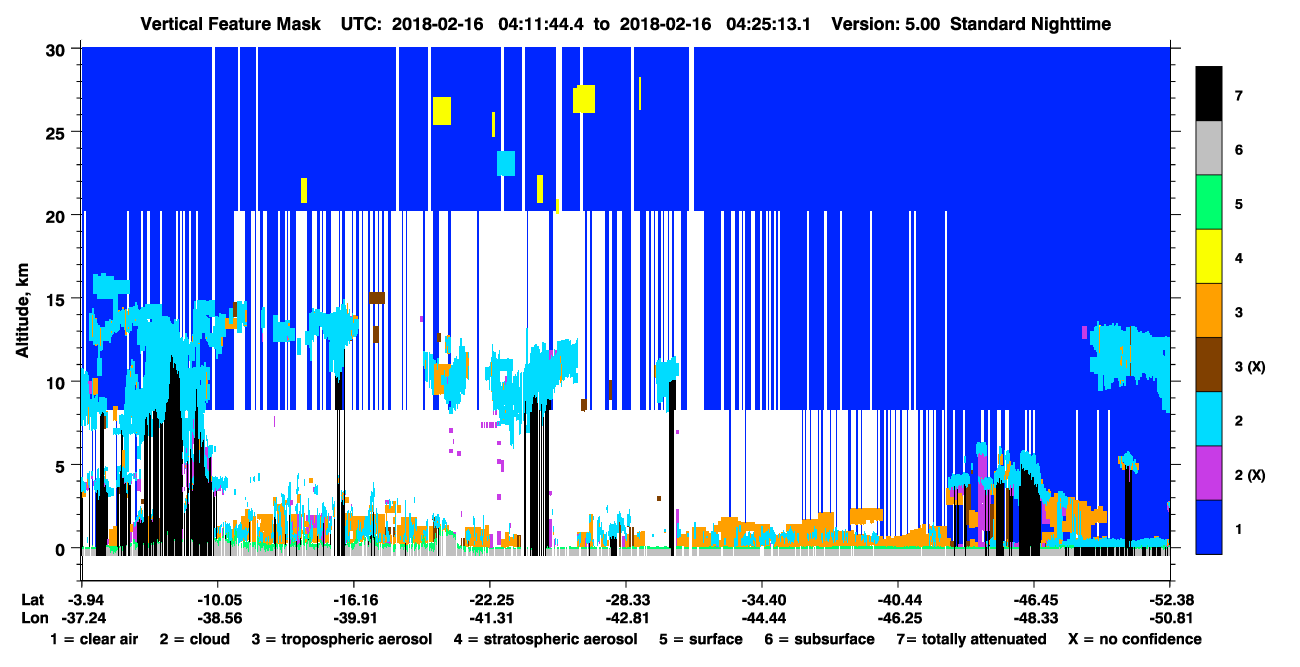This screenshot has width=1300, height=667.
Task: Click the 'Altitude, km' axis label
Action: (22, 310)
